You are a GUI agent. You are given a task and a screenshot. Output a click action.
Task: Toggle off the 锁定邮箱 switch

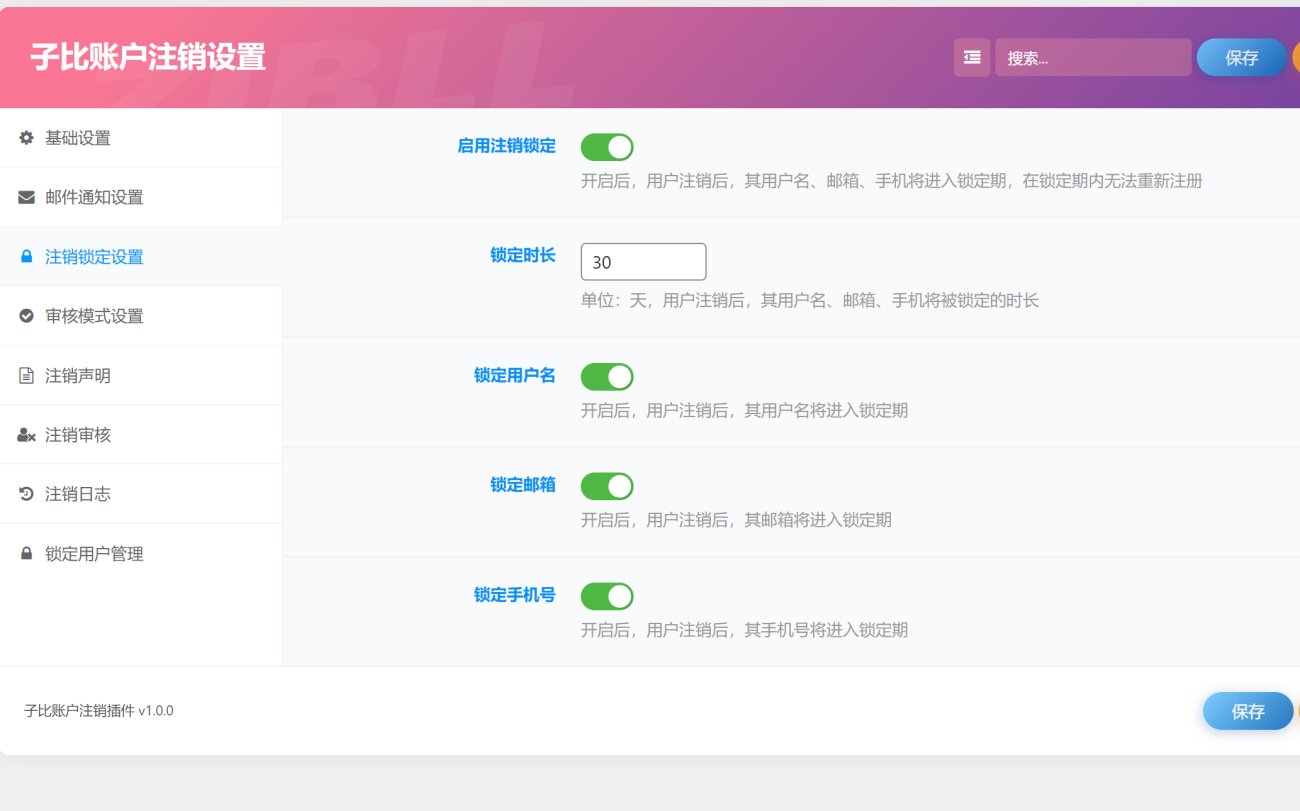[607, 486]
